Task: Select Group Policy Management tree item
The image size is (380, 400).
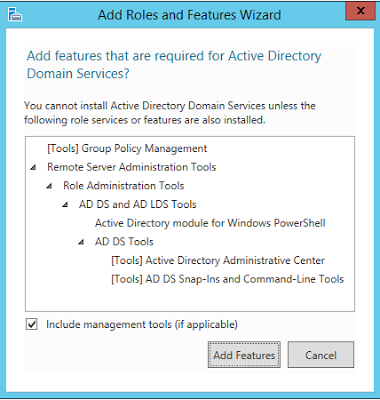Action: pos(127,148)
